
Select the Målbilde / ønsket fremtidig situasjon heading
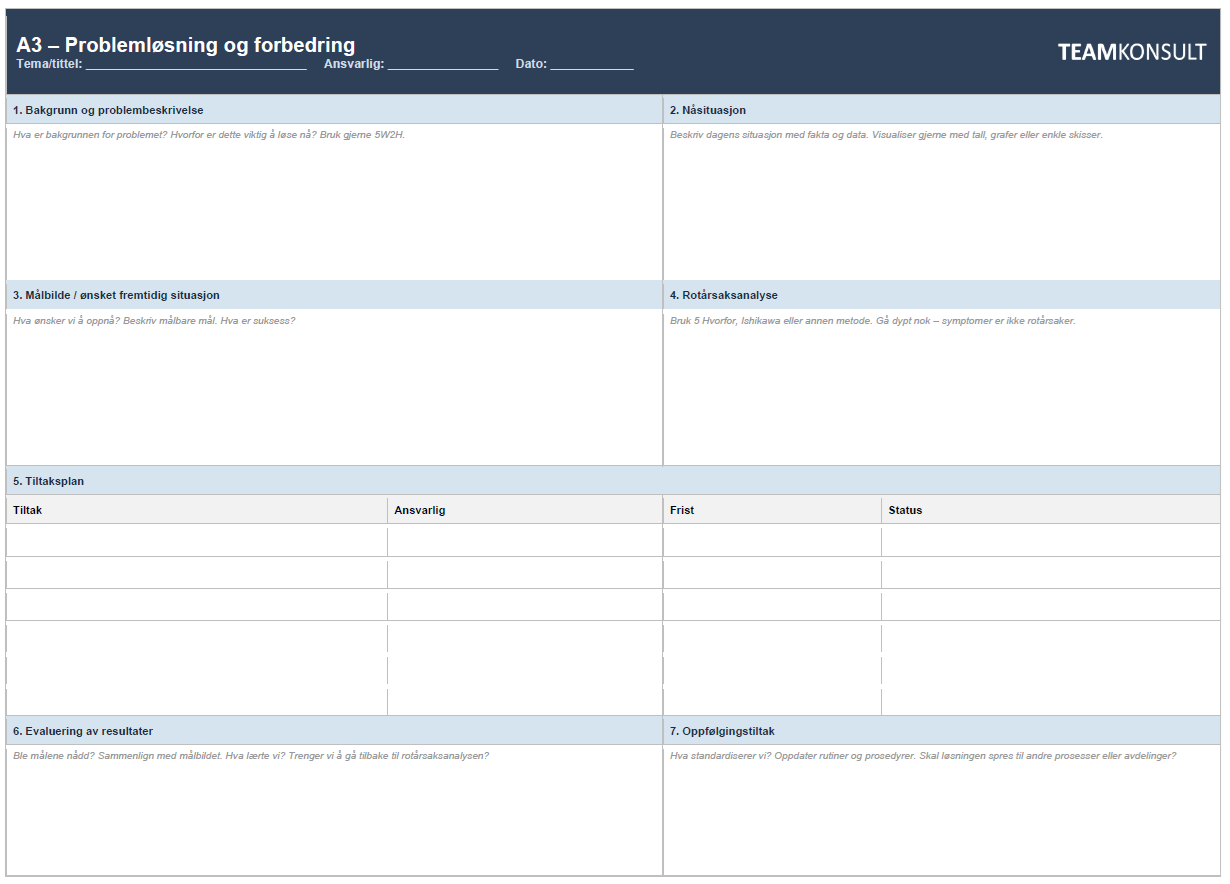[x=116, y=295]
